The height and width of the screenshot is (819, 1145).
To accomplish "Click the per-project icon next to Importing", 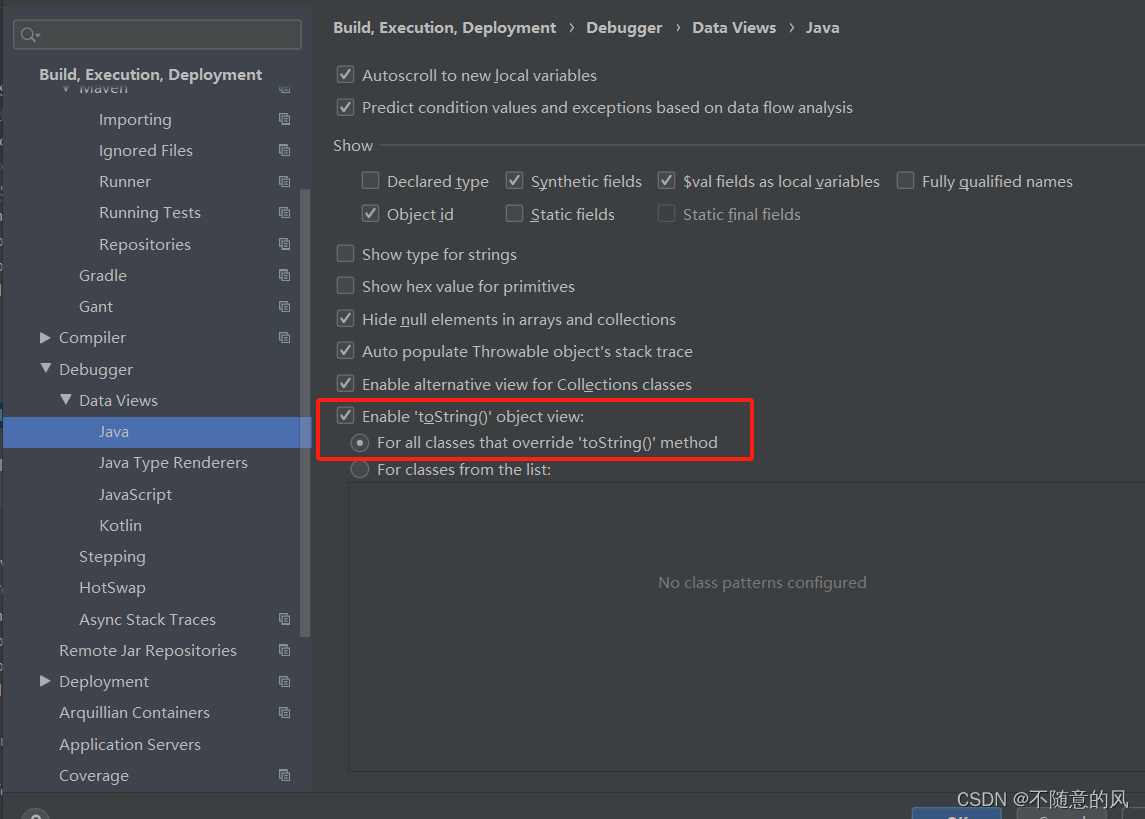I will point(285,119).
